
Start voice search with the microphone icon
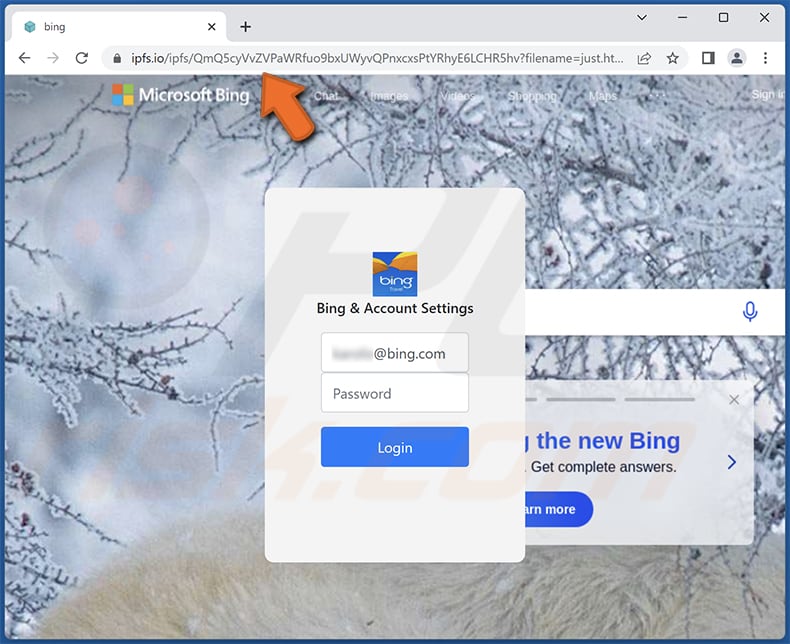750,311
